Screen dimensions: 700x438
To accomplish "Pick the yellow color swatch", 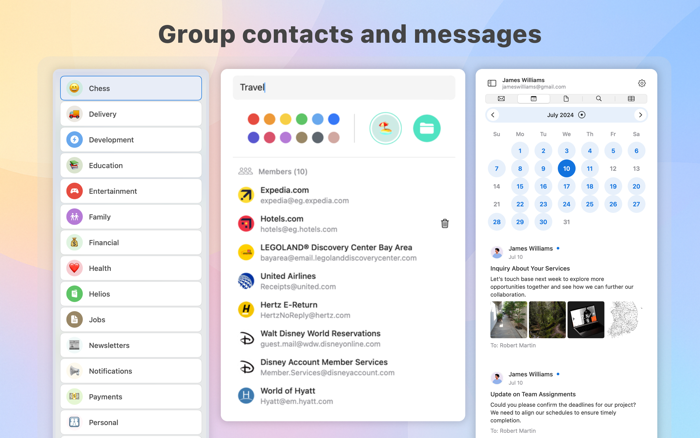I will click(285, 119).
